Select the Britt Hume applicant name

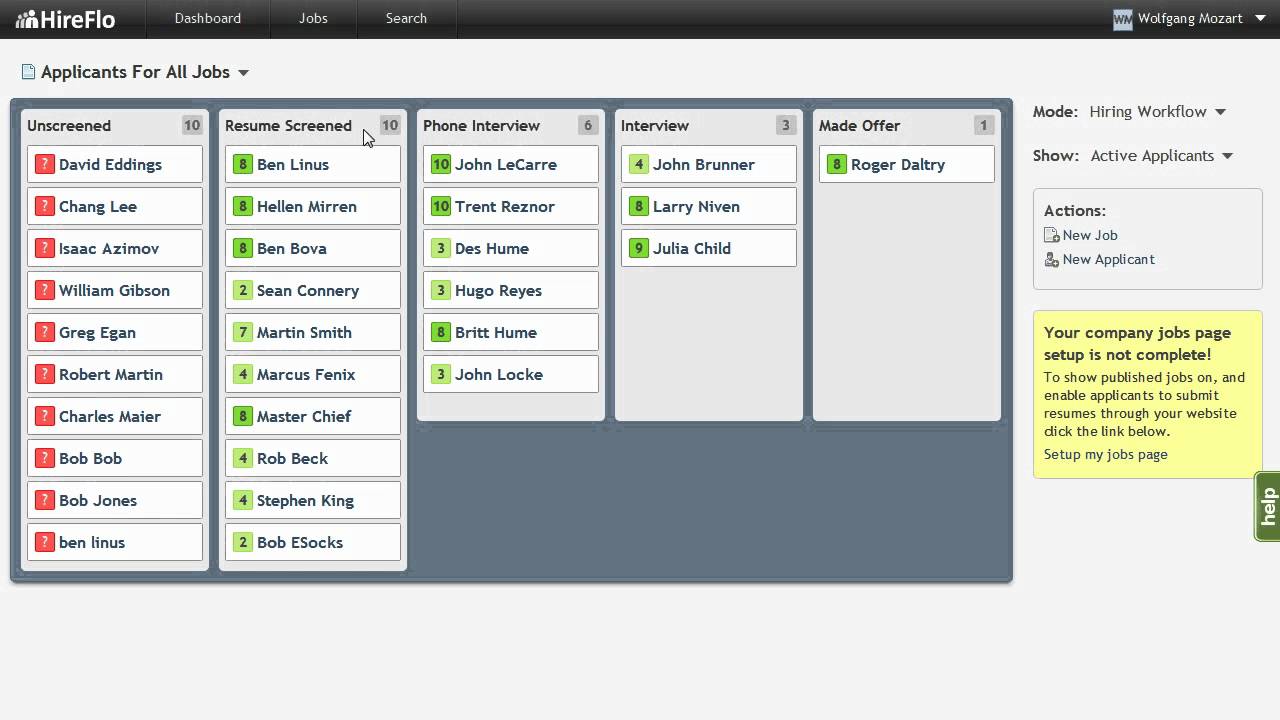tap(496, 332)
